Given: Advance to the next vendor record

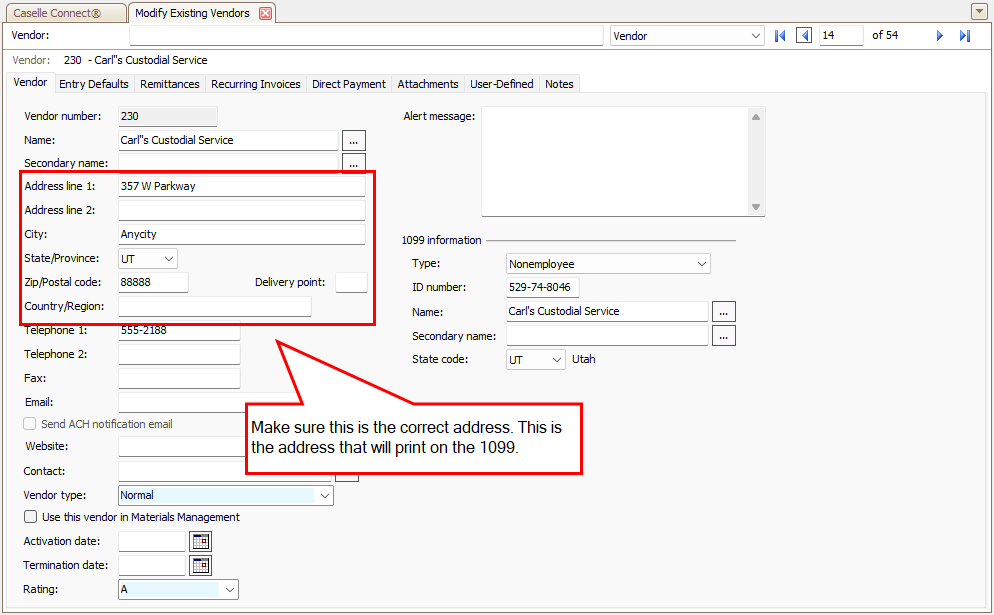Looking at the screenshot, I should pyautogui.click(x=938, y=35).
